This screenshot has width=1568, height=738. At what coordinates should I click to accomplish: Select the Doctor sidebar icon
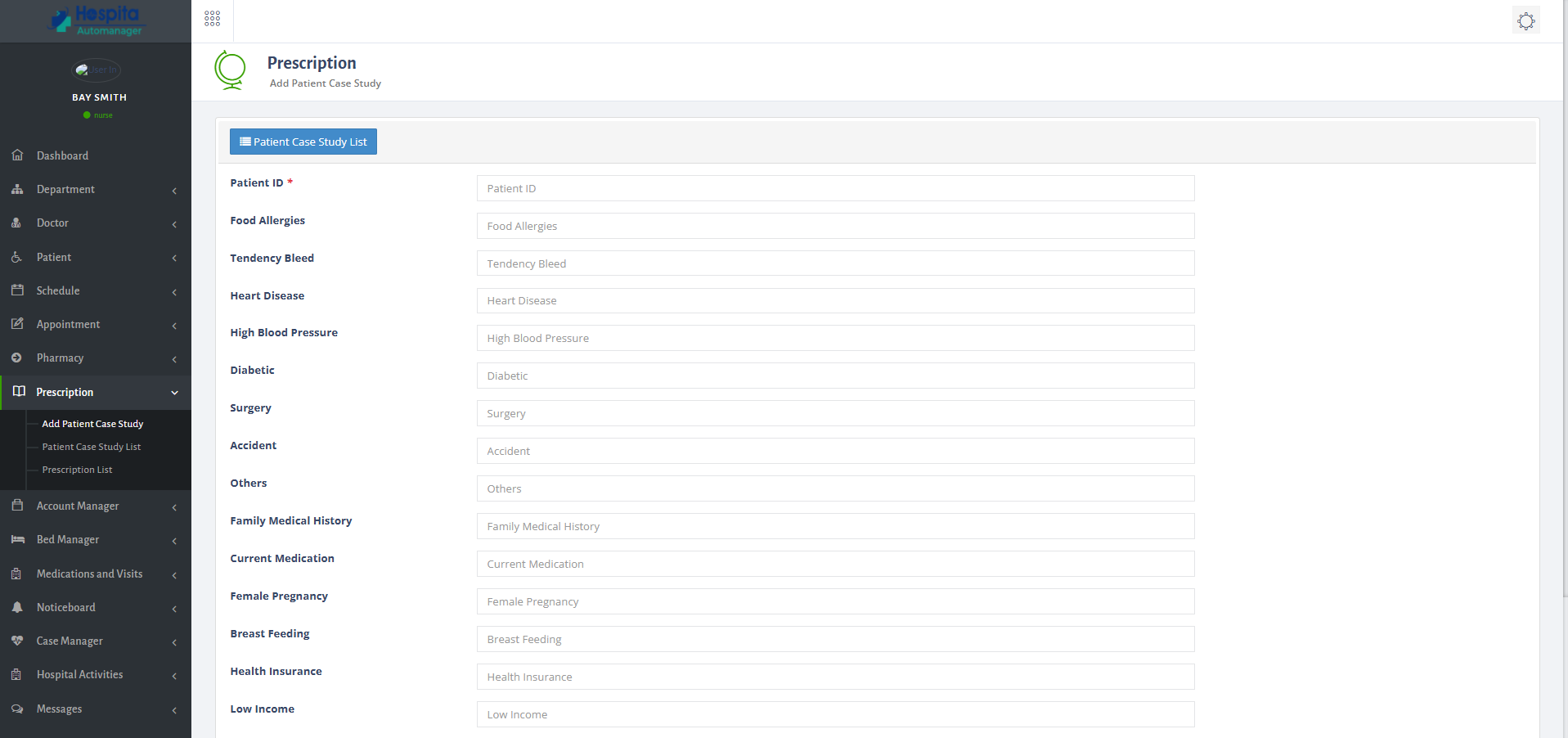pyautogui.click(x=17, y=223)
